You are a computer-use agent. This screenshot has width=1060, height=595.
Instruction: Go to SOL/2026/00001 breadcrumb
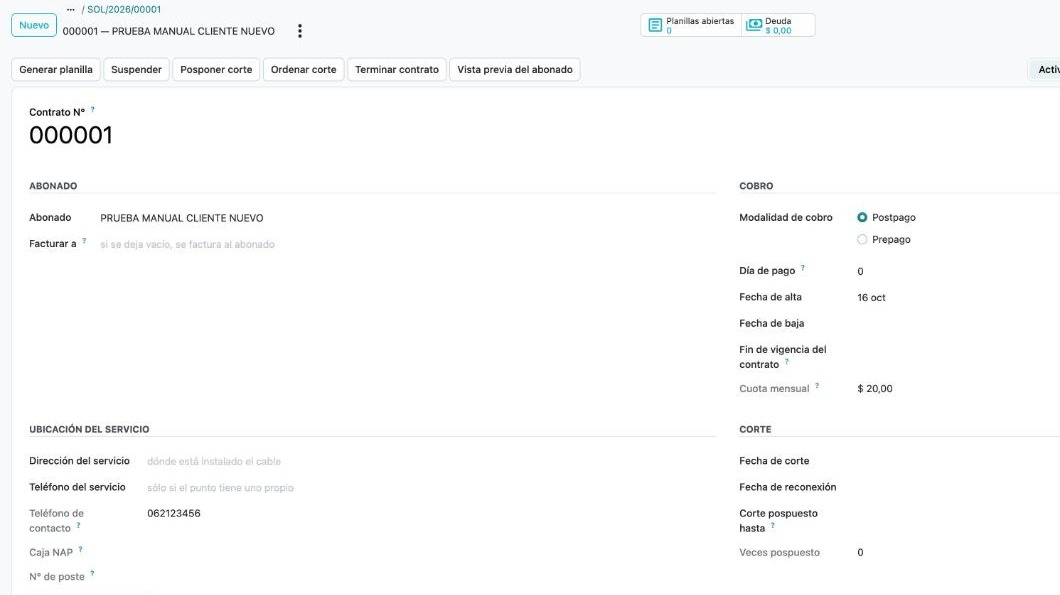tap(124, 9)
